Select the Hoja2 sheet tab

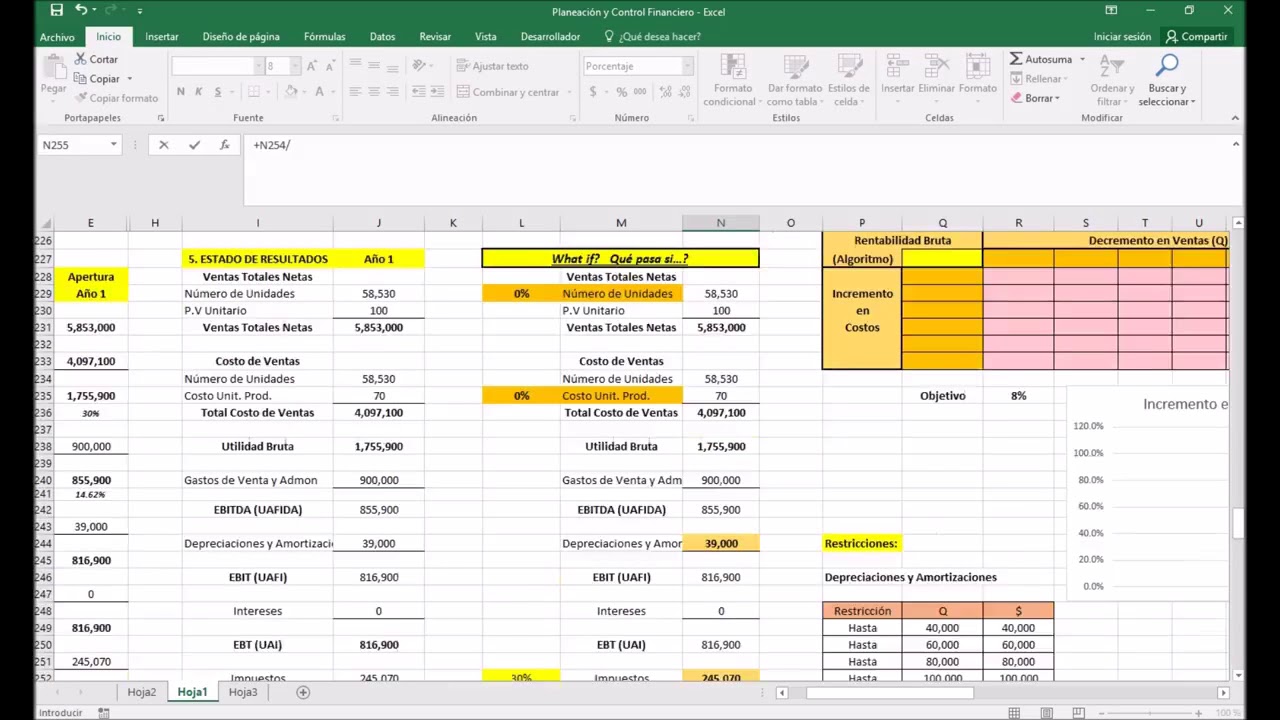142,692
